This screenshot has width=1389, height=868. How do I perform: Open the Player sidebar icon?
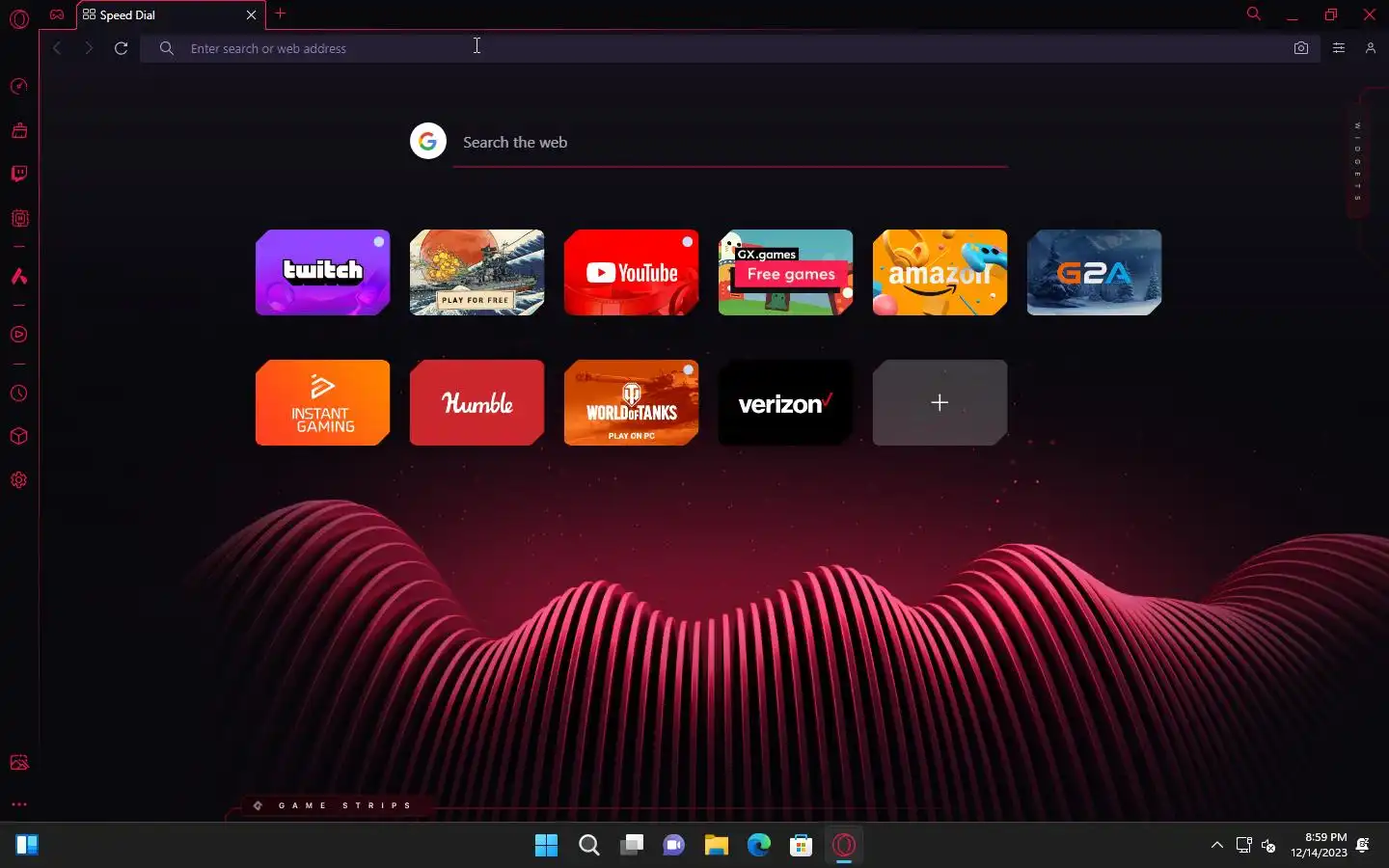pos(18,335)
